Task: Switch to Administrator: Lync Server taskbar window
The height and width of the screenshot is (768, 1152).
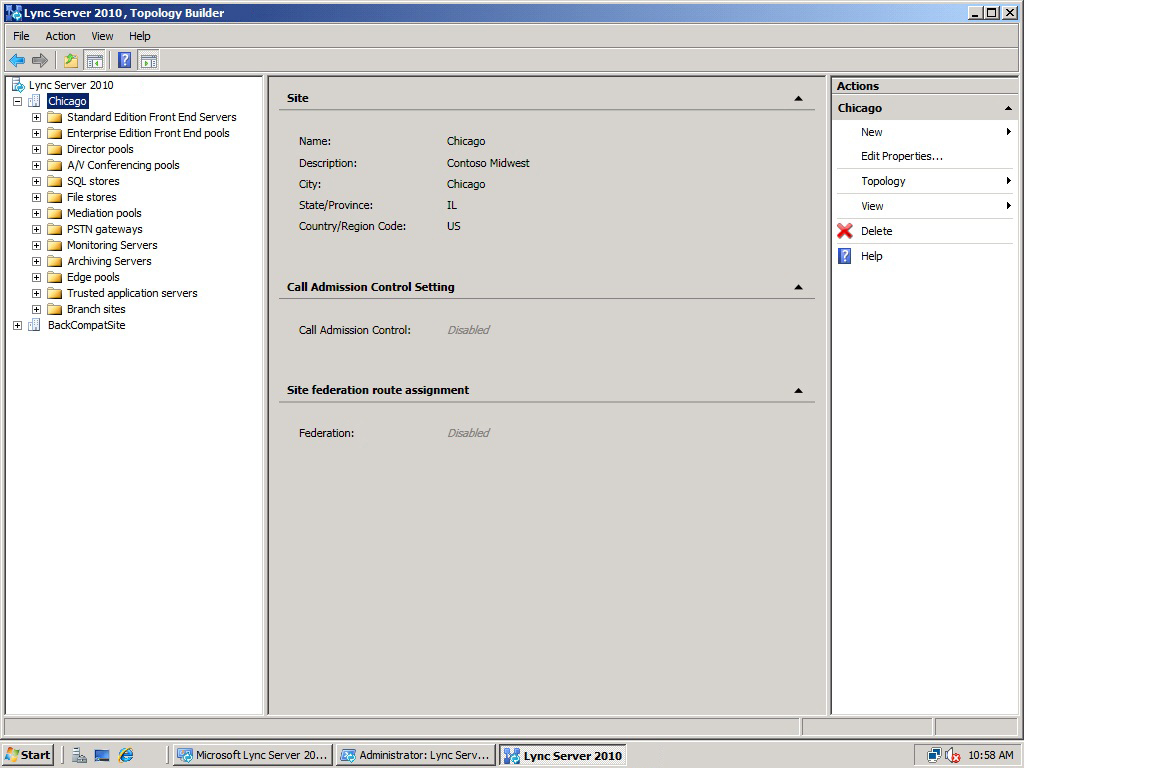Action: coord(416,755)
